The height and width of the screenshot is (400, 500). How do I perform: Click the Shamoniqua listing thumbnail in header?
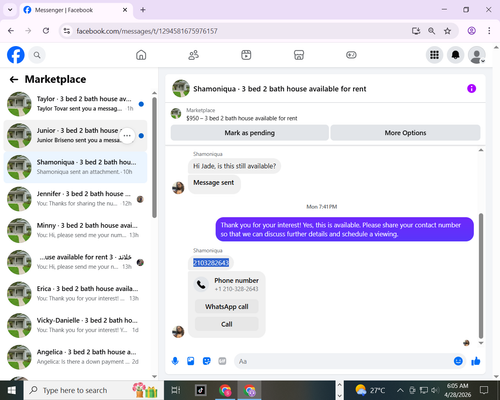click(181, 88)
